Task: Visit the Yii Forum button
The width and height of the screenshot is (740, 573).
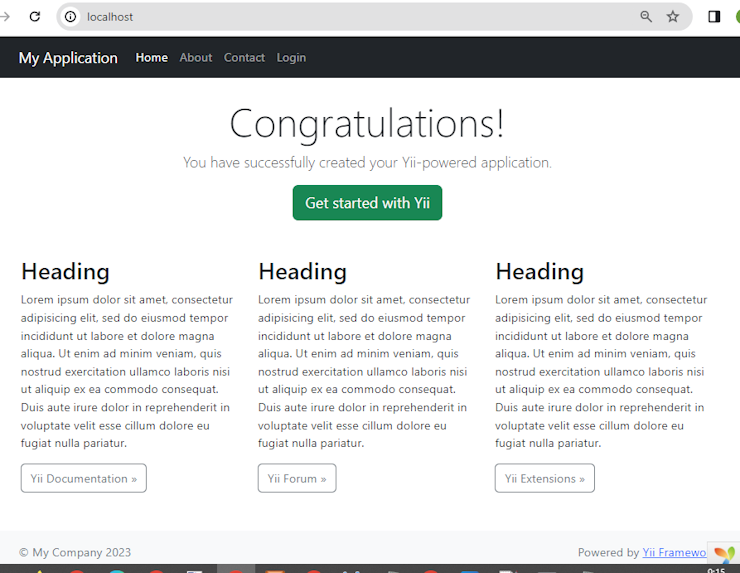Action: pos(297,478)
